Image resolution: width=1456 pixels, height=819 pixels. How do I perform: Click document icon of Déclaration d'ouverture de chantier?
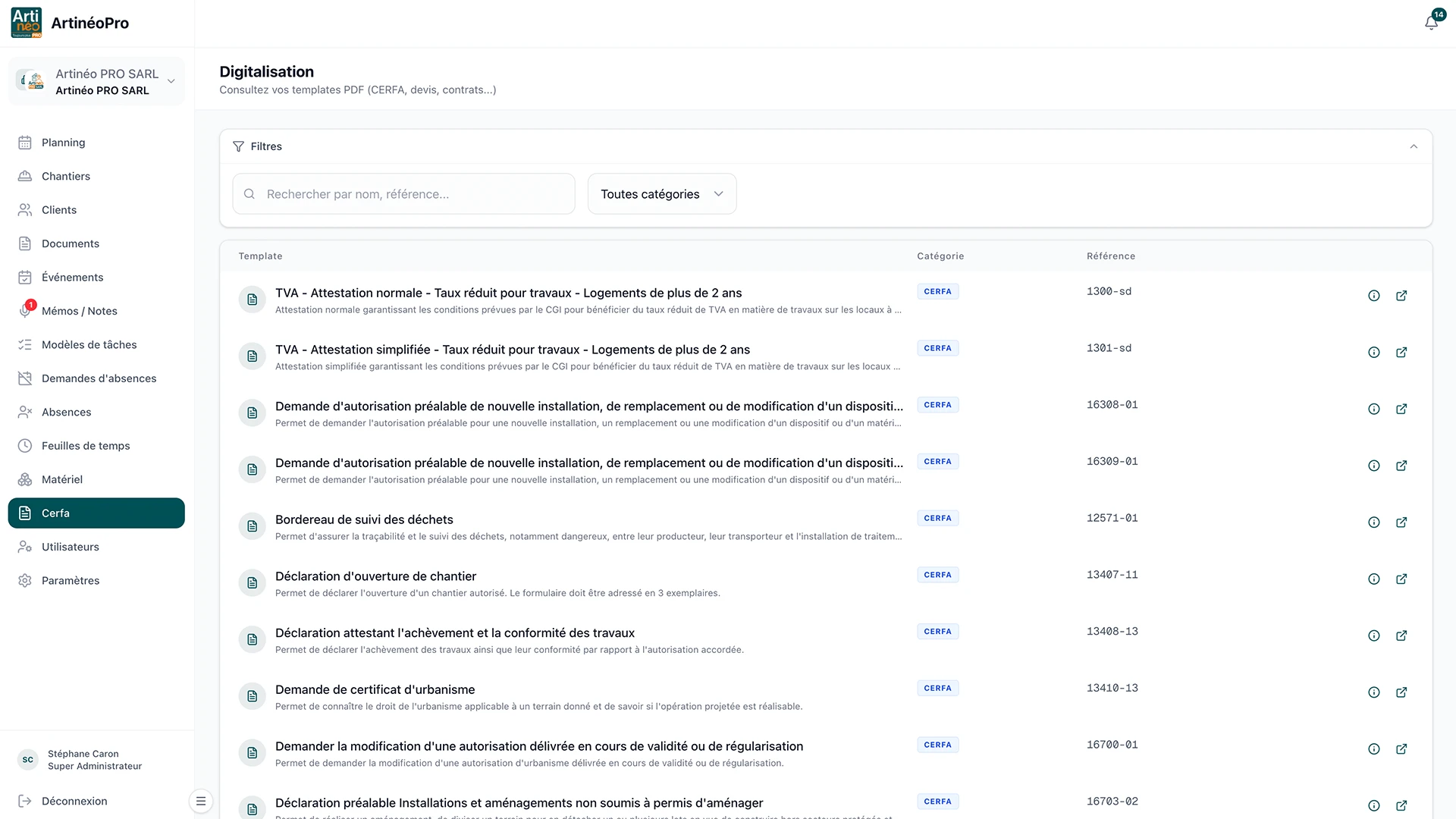252,583
